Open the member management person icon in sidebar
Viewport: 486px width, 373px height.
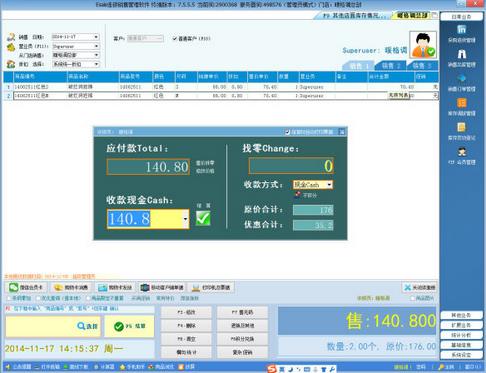[462, 152]
